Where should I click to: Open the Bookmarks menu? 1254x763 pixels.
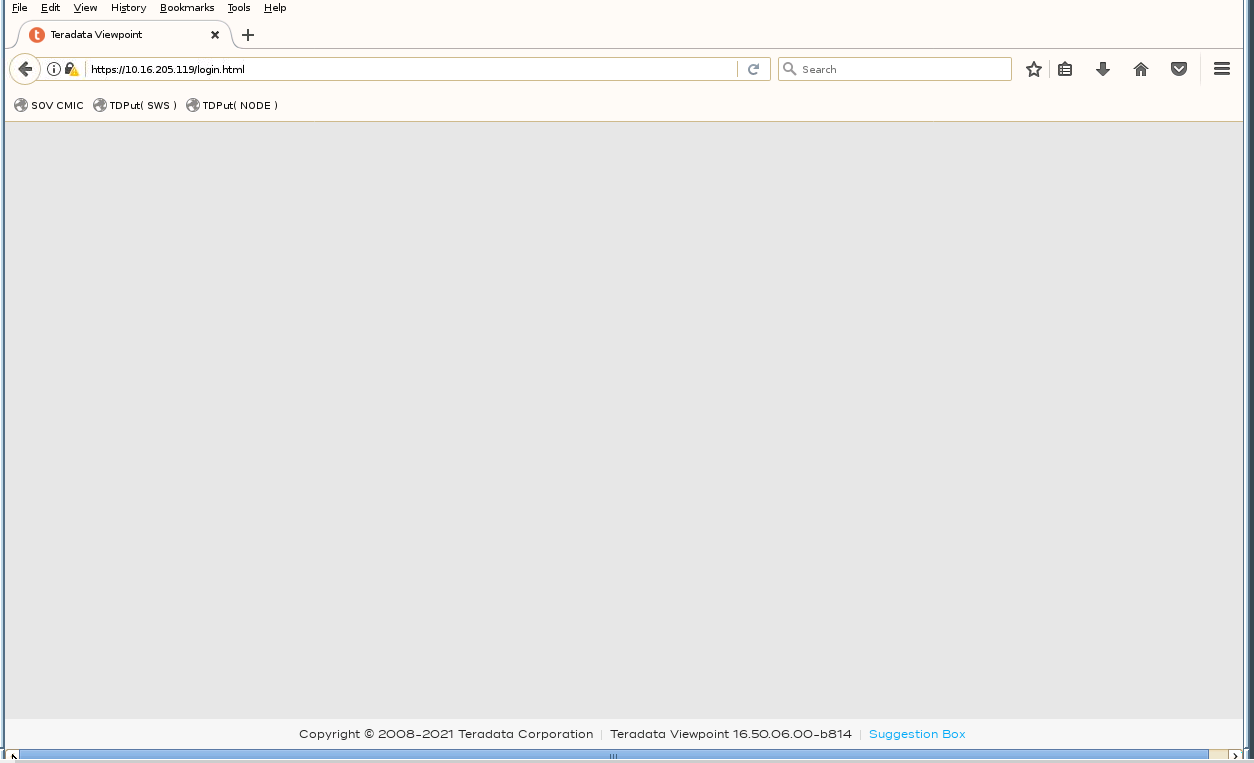tap(187, 7)
